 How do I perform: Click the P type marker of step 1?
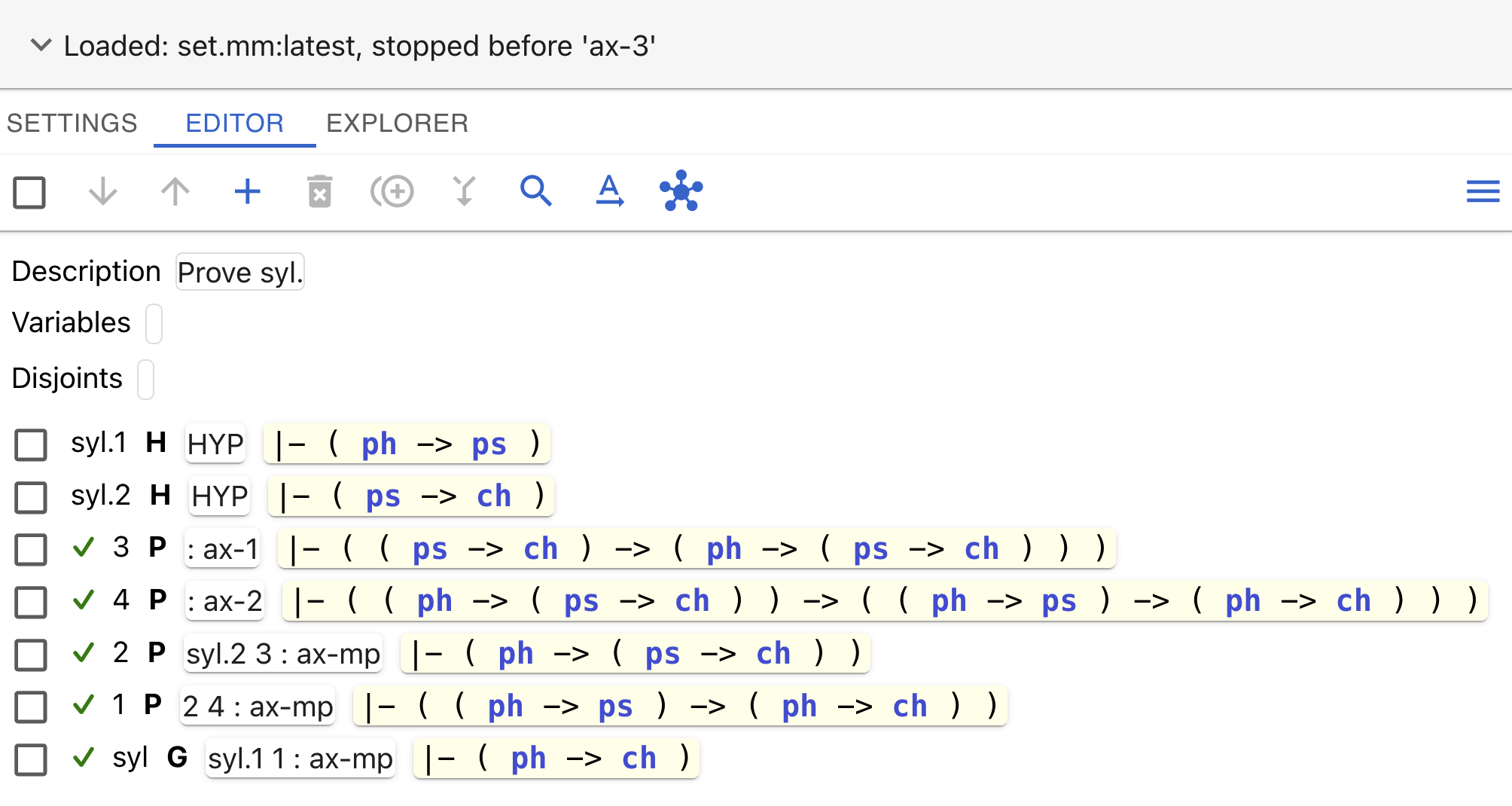pos(153,704)
